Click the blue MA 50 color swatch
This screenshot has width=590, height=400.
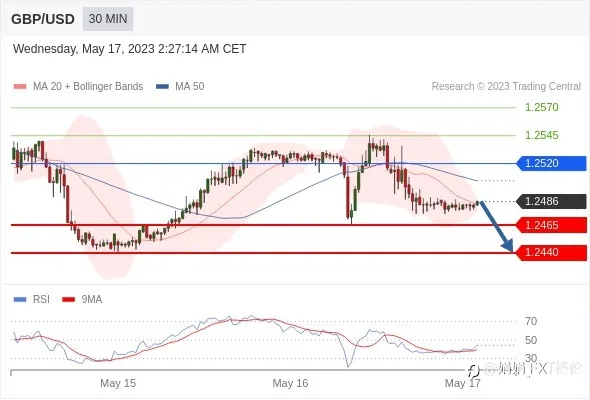pos(163,87)
